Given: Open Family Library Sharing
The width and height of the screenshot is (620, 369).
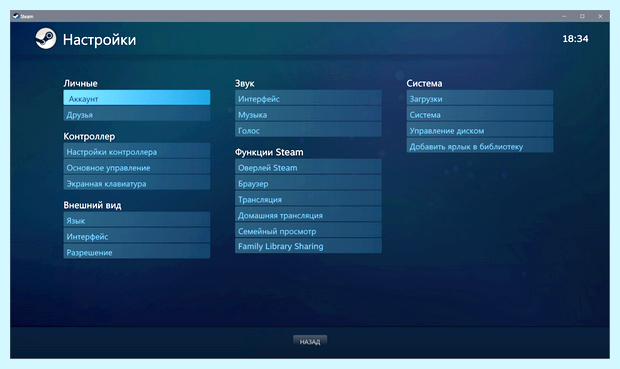Looking at the screenshot, I should (x=308, y=246).
